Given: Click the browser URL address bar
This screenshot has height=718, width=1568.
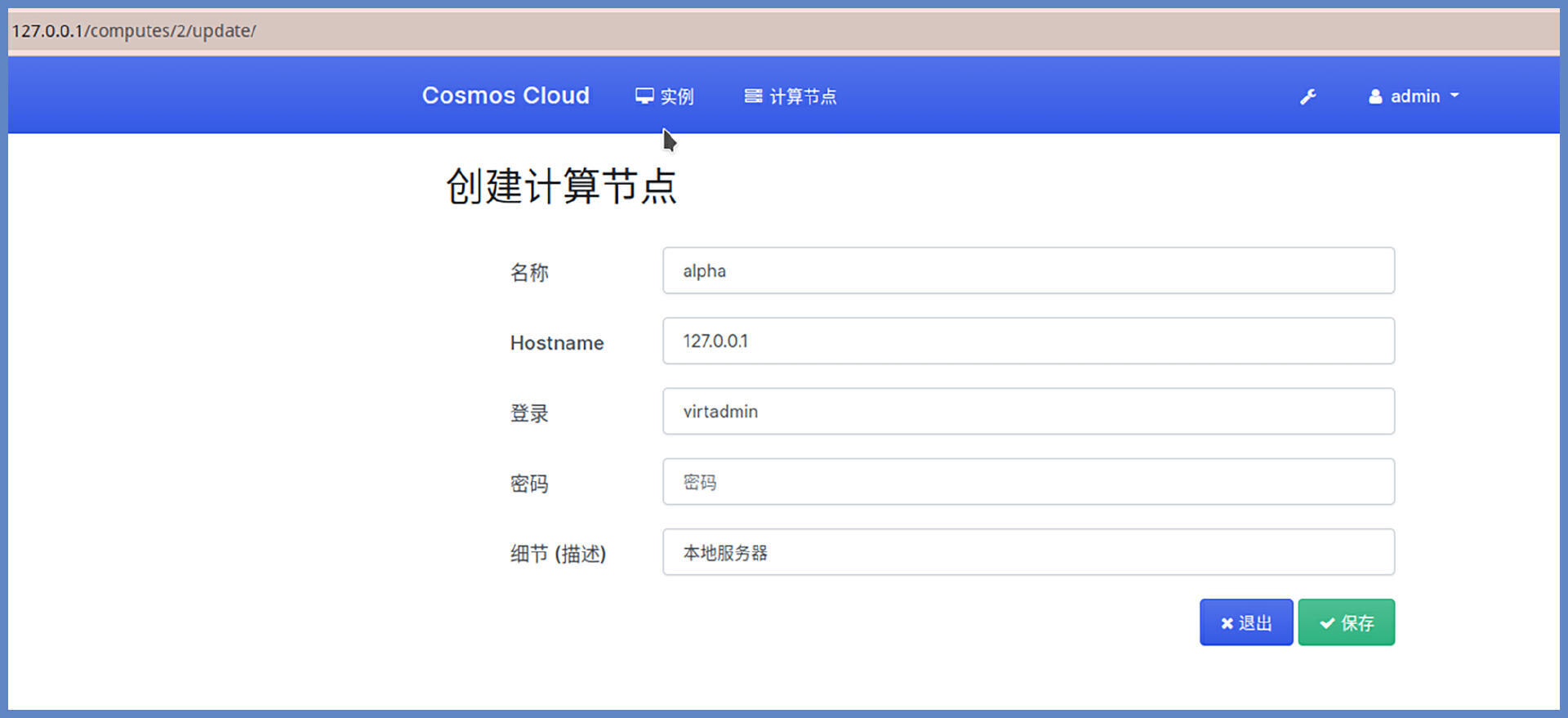Looking at the screenshot, I should tap(784, 31).
